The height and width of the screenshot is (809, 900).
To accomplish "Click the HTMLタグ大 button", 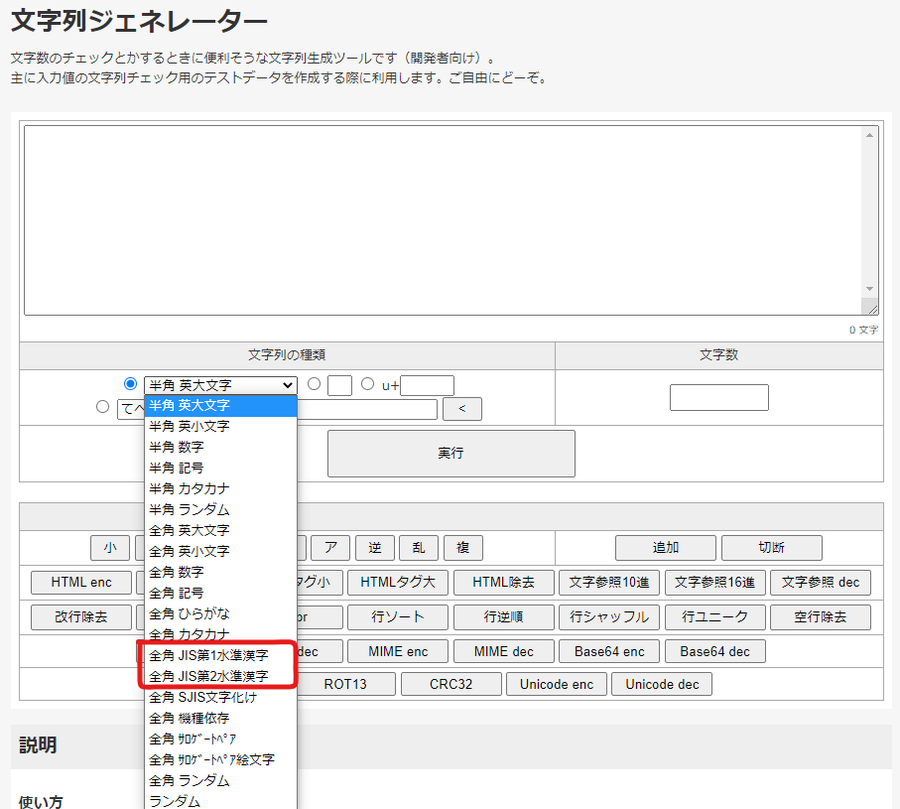I will 398,582.
